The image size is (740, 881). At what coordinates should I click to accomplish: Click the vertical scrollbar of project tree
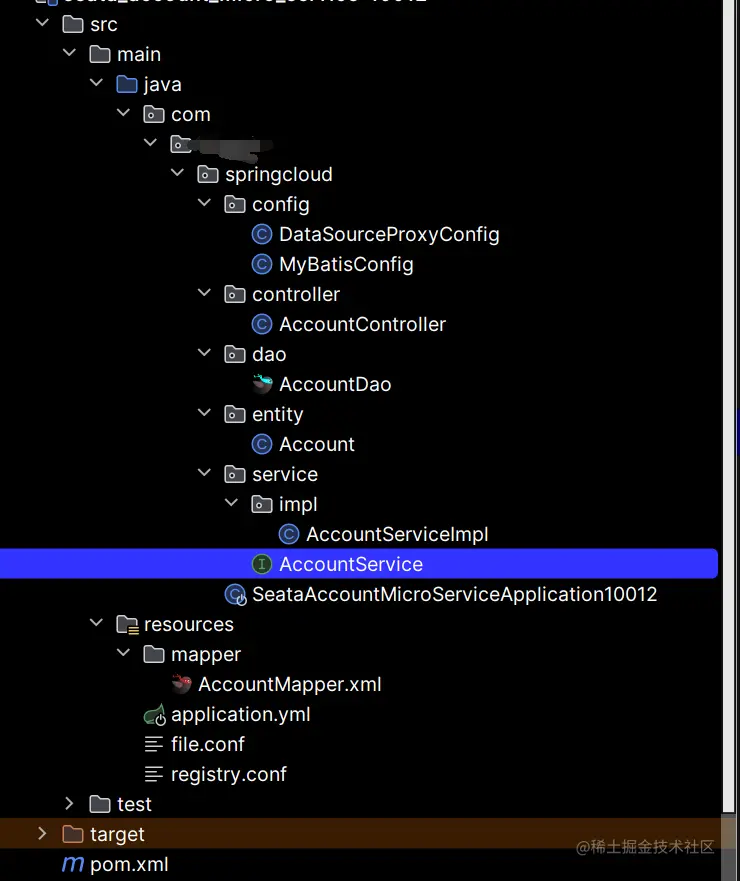point(730,400)
